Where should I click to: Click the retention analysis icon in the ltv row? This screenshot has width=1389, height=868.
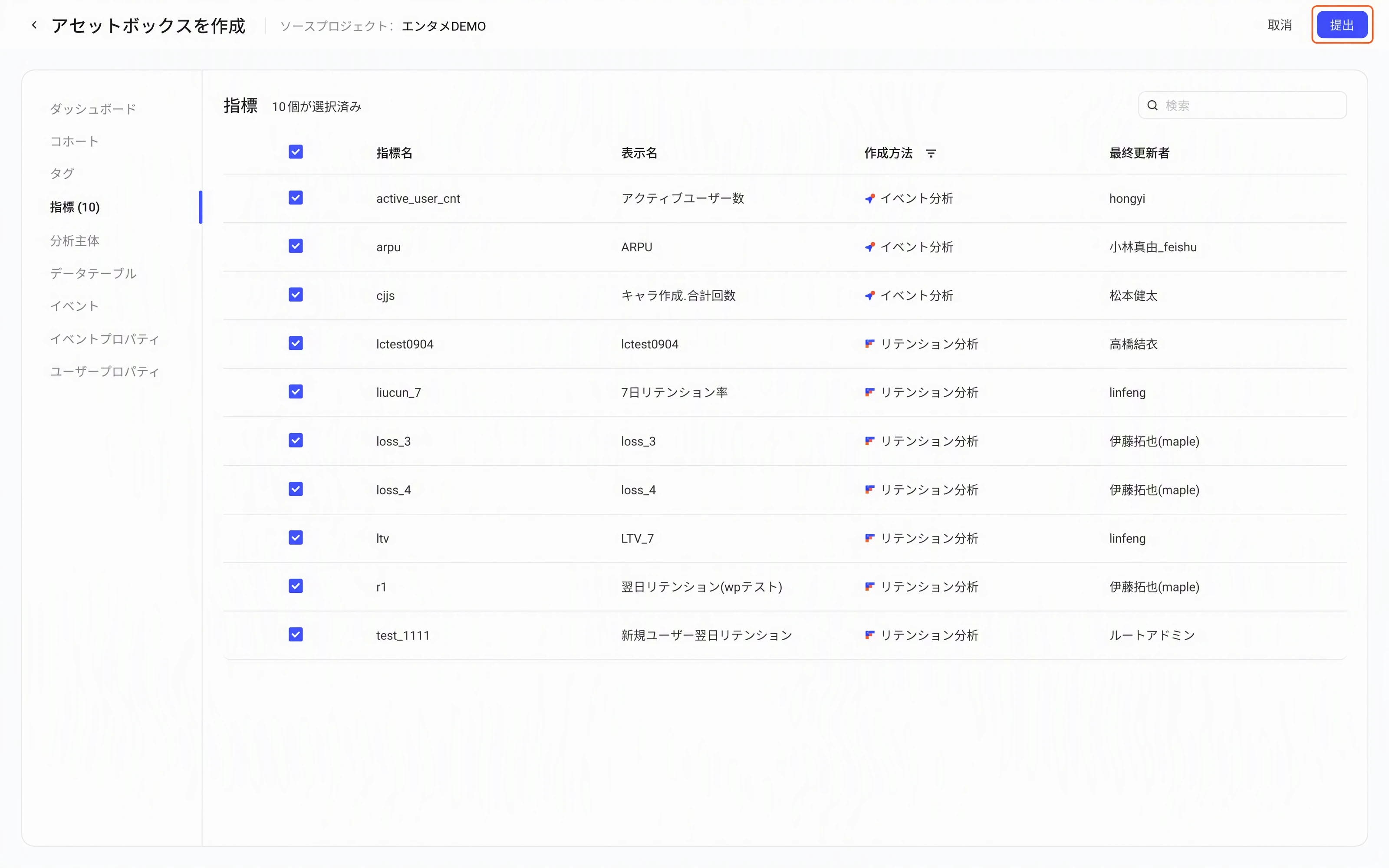(x=869, y=538)
